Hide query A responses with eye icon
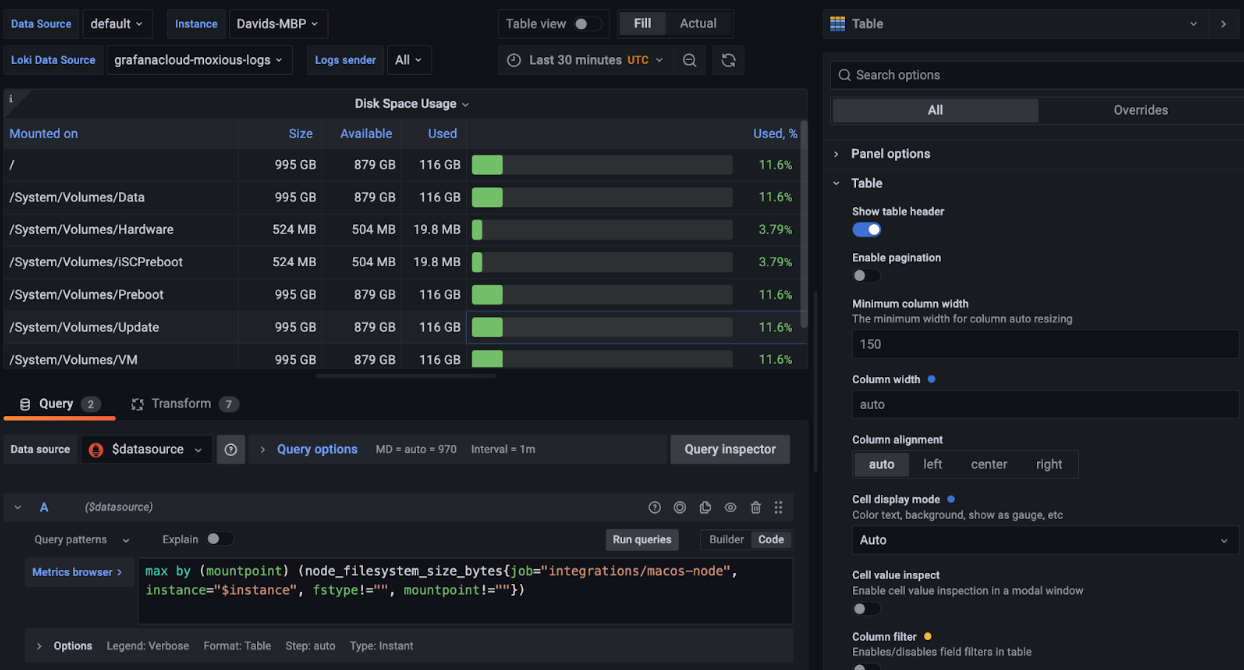The height and width of the screenshot is (670, 1244). [x=730, y=507]
